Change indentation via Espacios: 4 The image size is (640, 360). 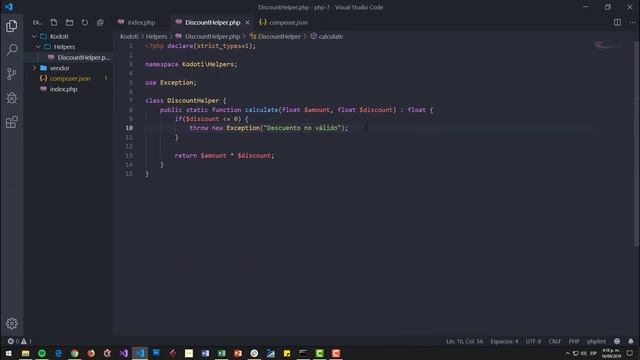[504, 341]
